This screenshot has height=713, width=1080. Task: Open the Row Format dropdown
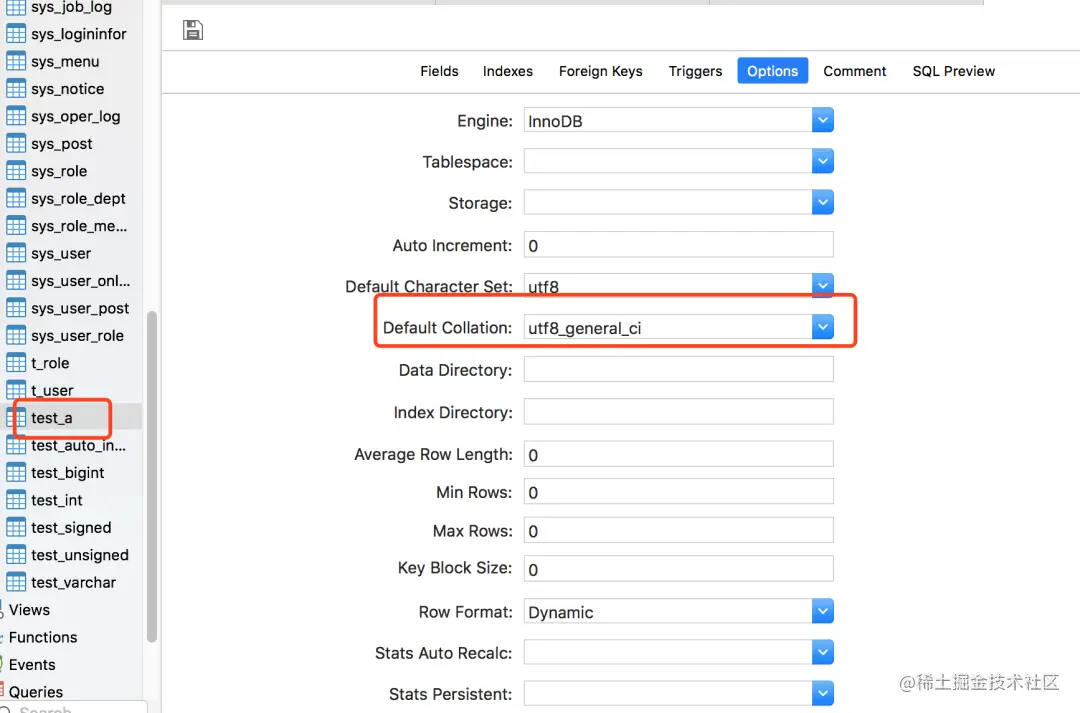pyautogui.click(x=822, y=611)
